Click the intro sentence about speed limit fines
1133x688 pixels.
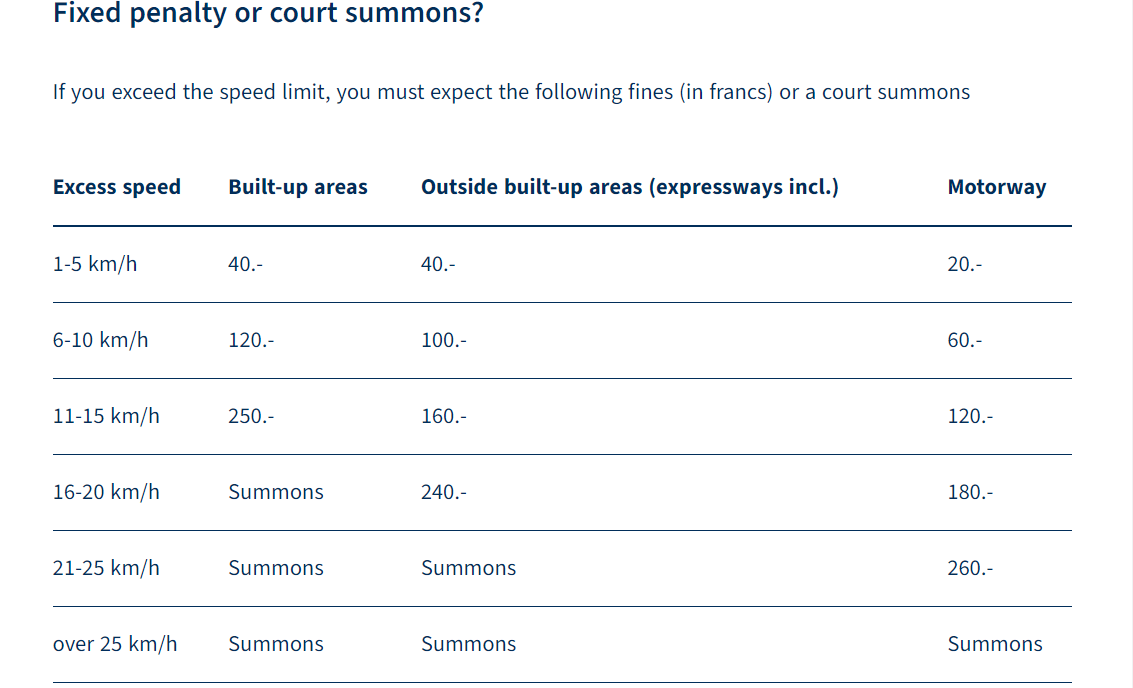tap(511, 93)
